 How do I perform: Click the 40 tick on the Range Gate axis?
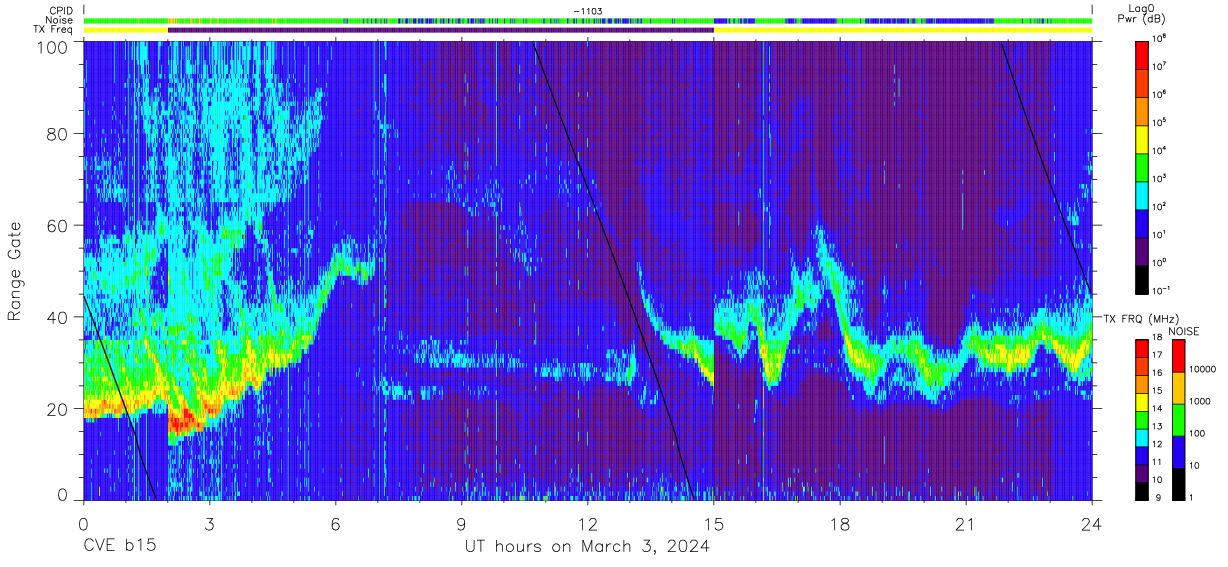click(59, 317)
